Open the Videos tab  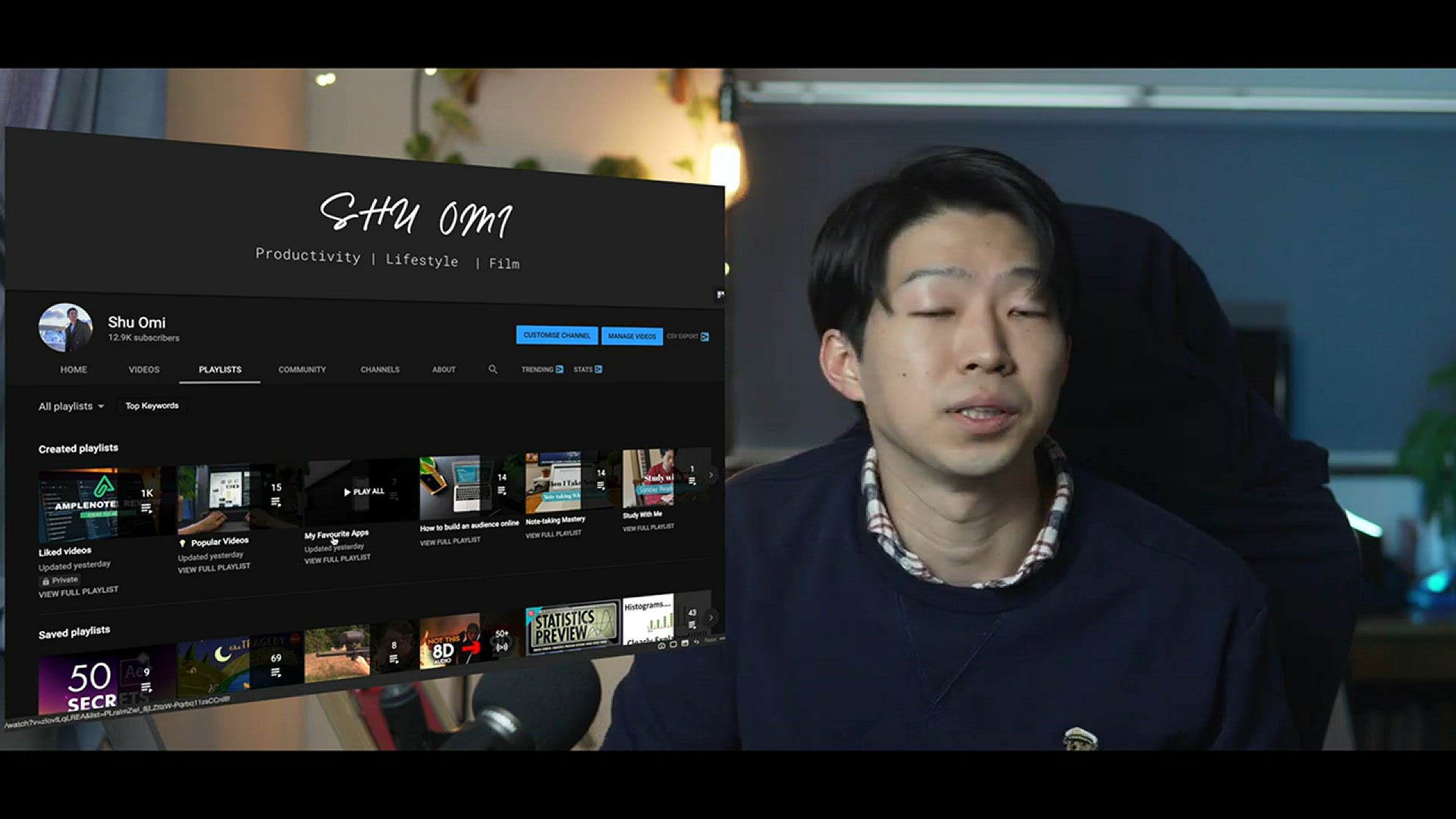point(144,369)
